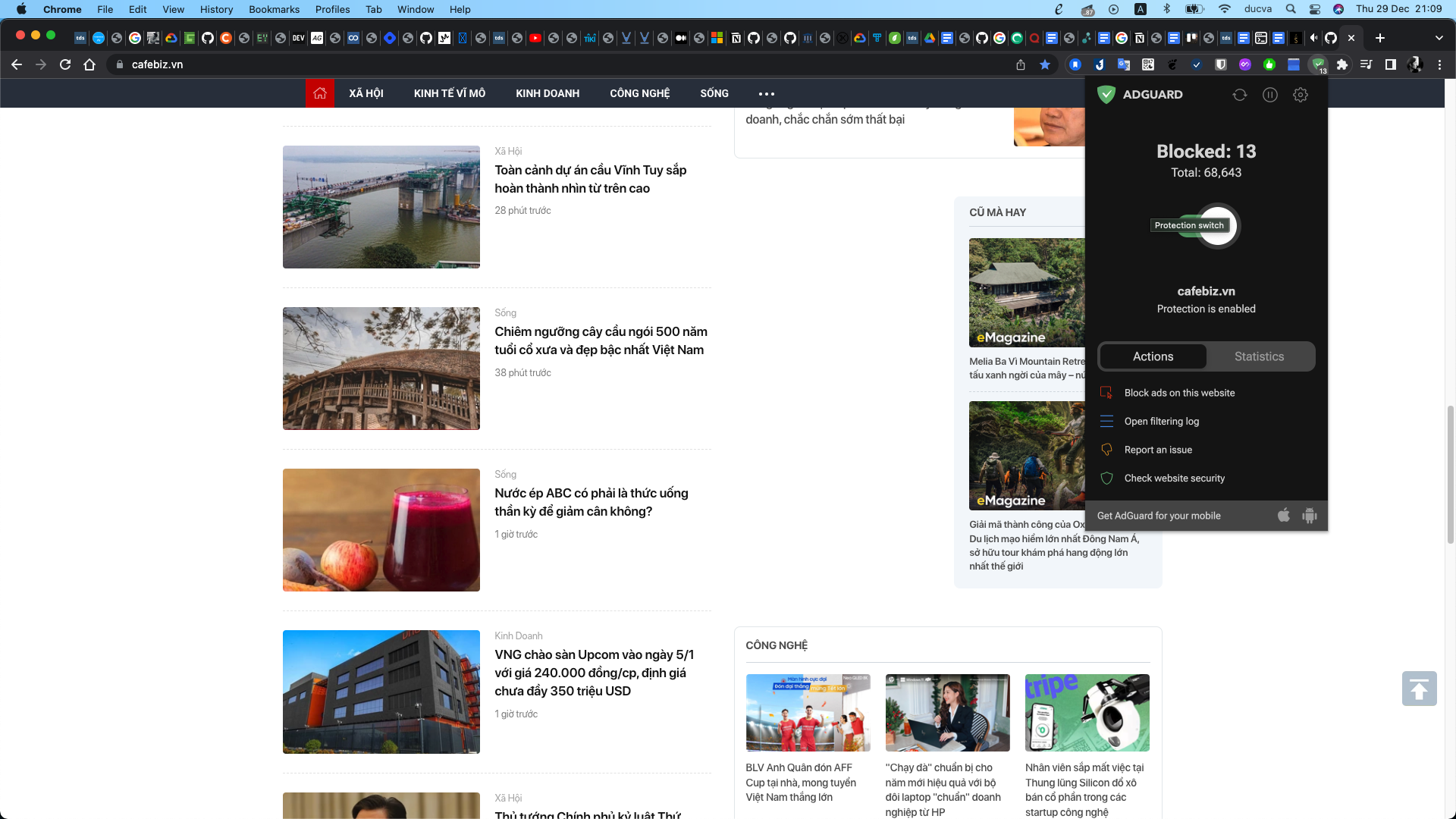Open the History menu in the menu bar

point(216,9)
